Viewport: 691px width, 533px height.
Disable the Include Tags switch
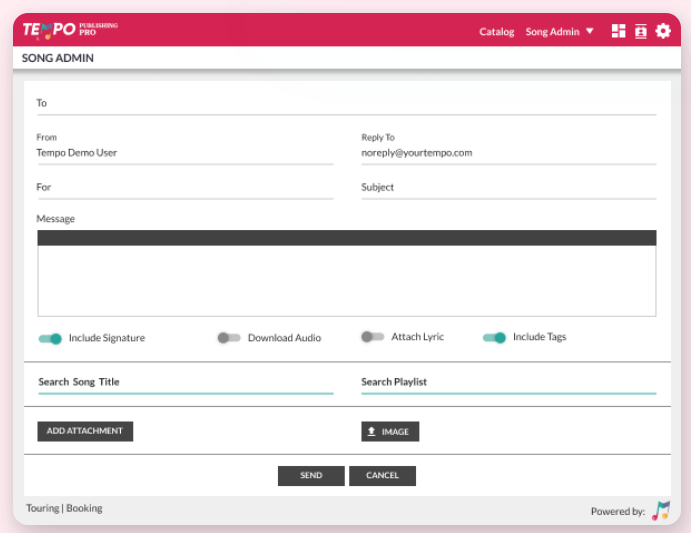494,338
